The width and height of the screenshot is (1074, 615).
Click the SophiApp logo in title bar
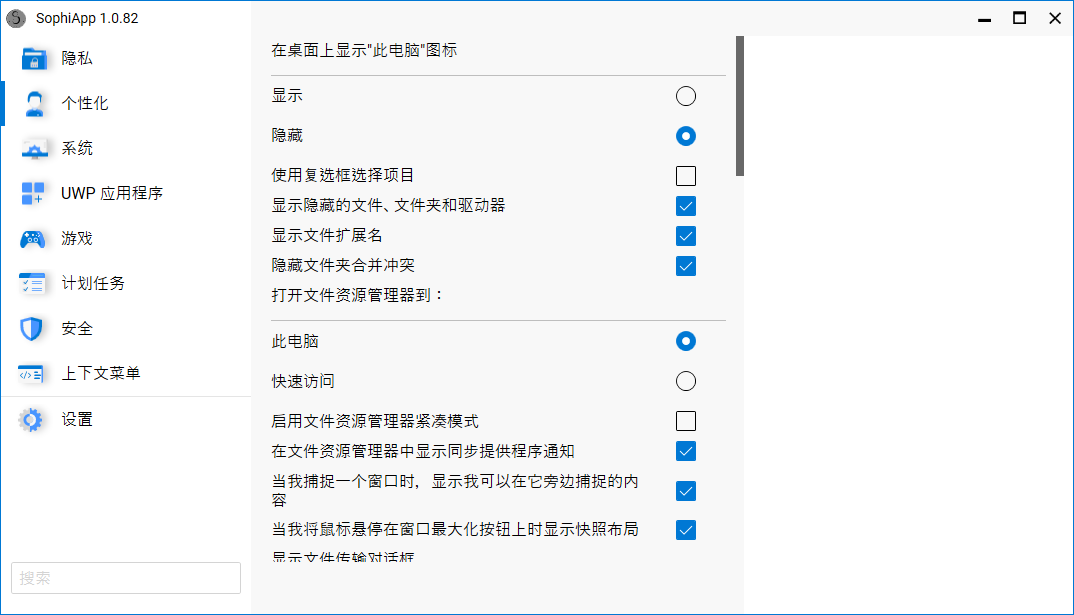(16, 17)
